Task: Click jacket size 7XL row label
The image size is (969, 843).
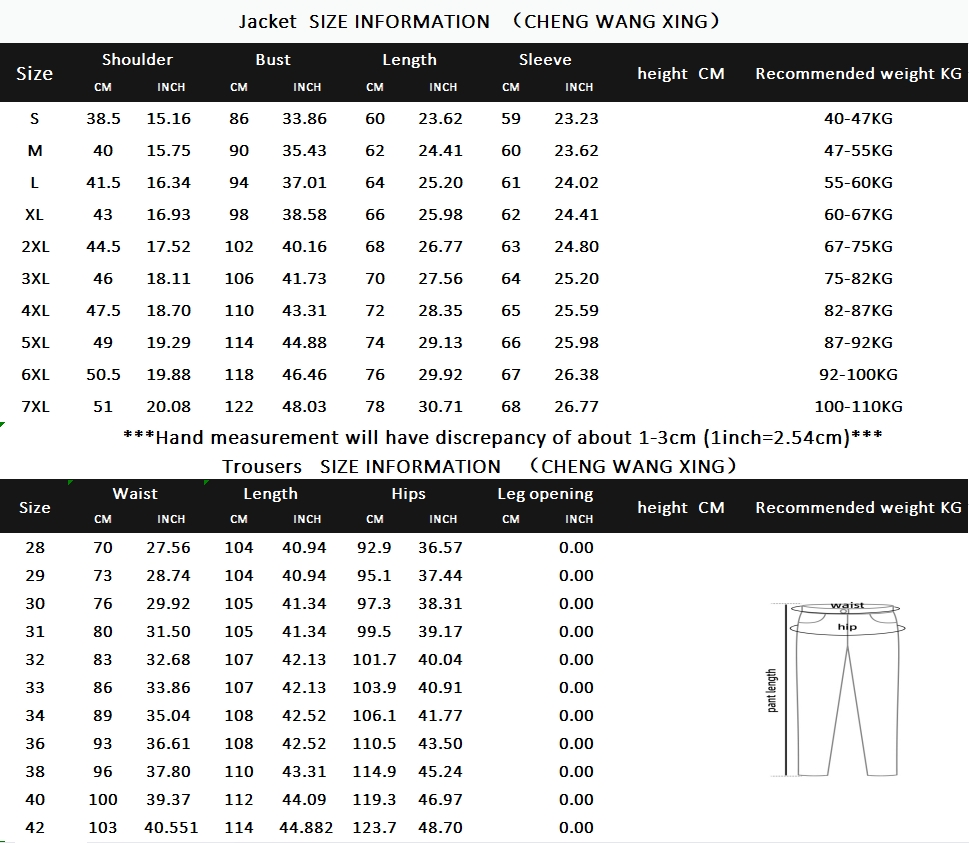Action: click(x=35, y=407)
